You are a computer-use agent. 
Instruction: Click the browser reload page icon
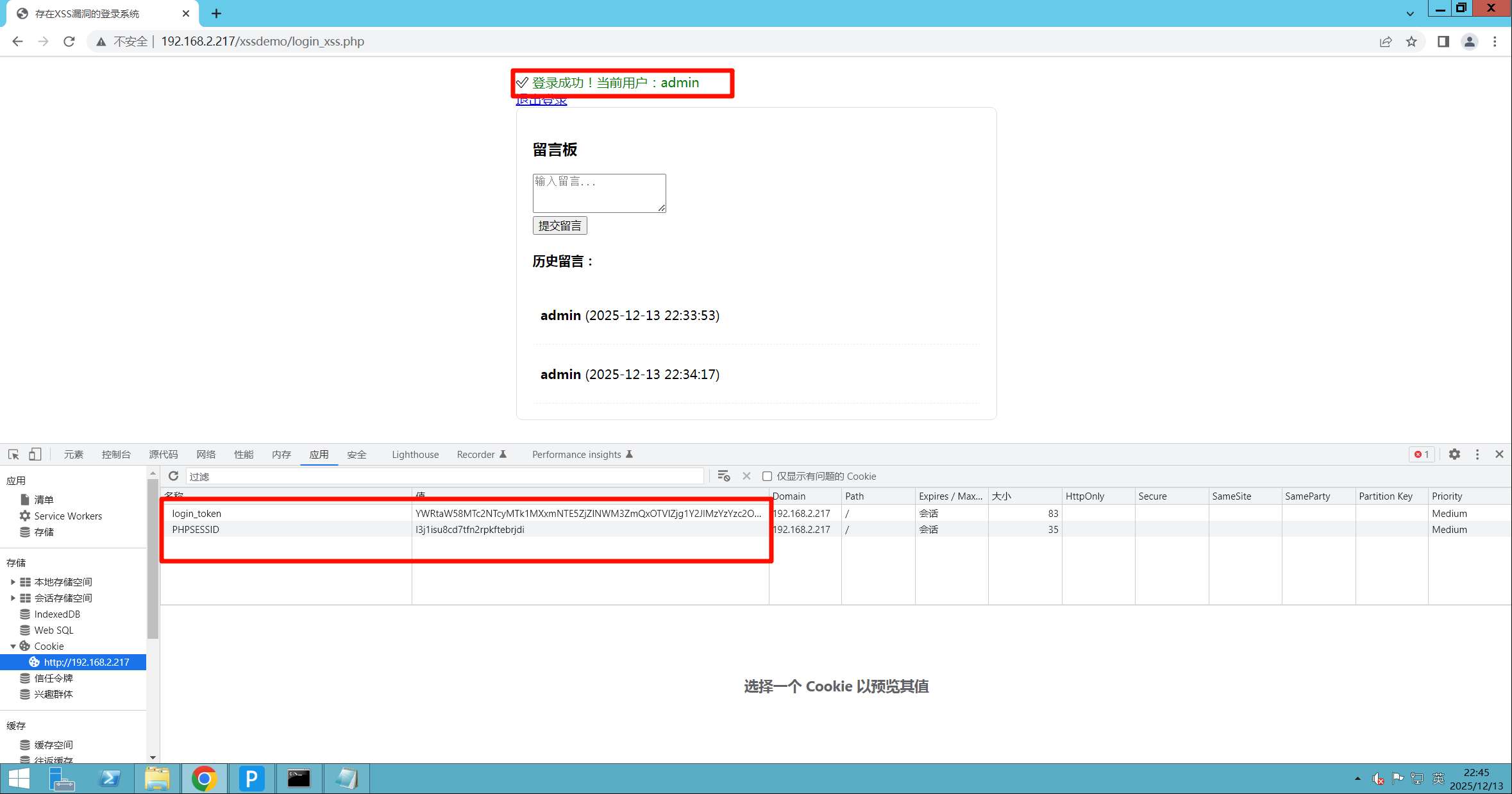(69, 42)
